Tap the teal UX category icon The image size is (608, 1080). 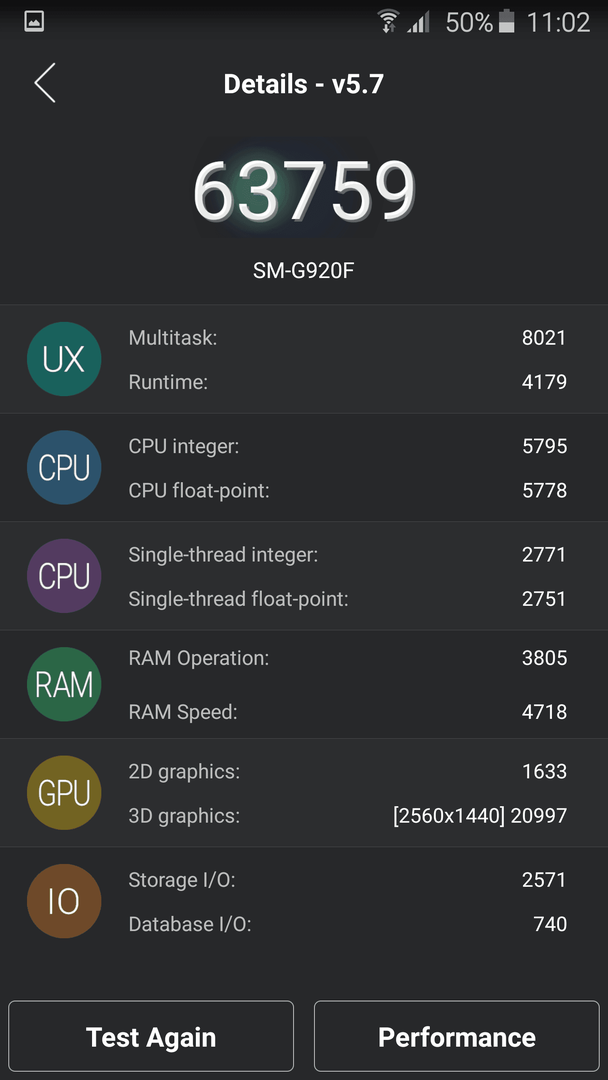point(64,359)
